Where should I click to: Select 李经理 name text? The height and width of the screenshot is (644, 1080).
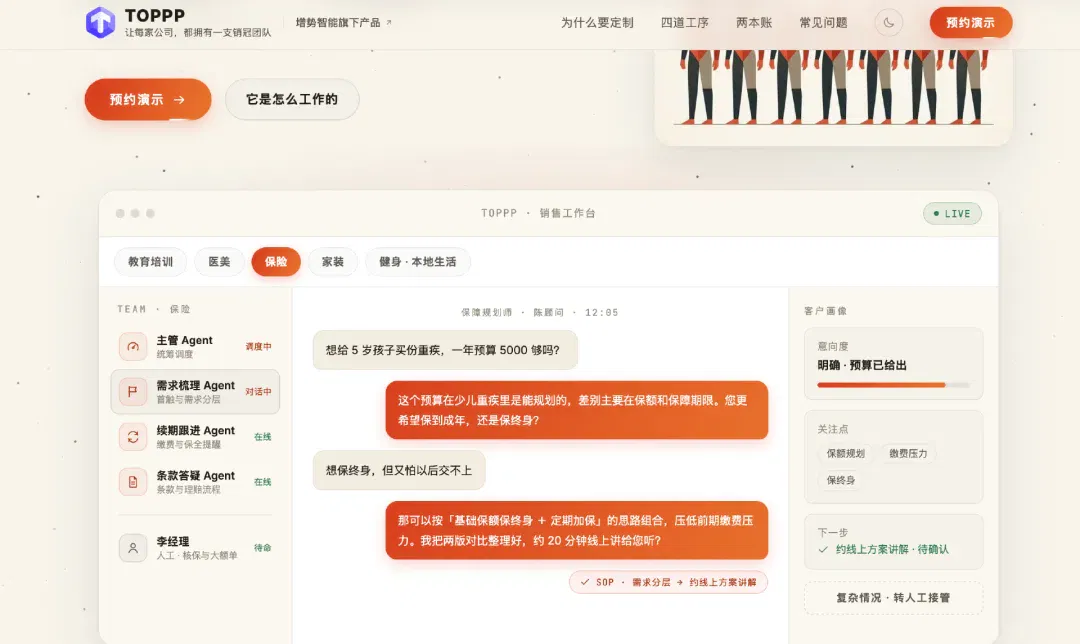[x=173, y=541]
